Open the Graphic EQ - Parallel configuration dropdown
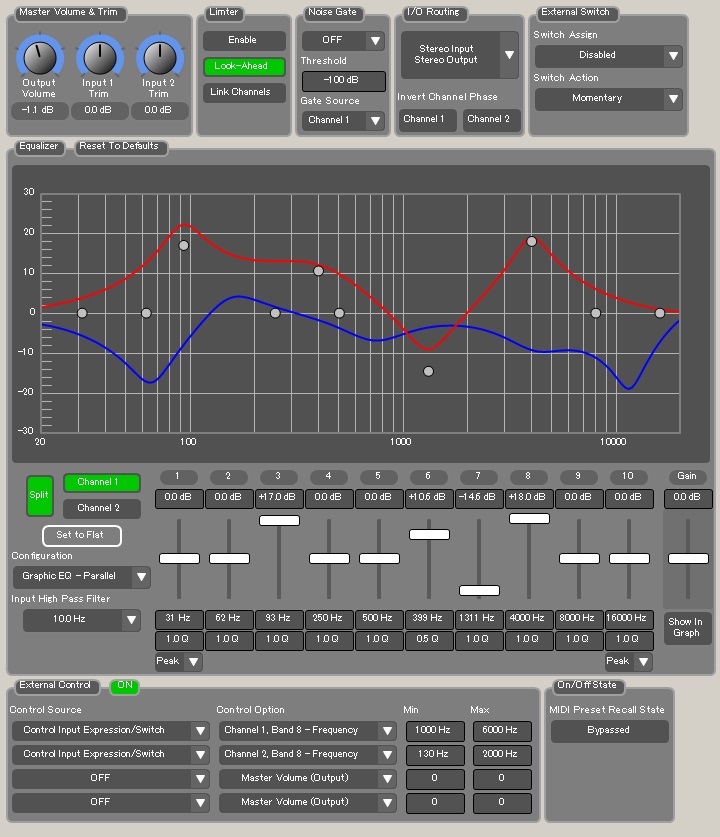This screenshot has width=720, height=837. point(82,577)
